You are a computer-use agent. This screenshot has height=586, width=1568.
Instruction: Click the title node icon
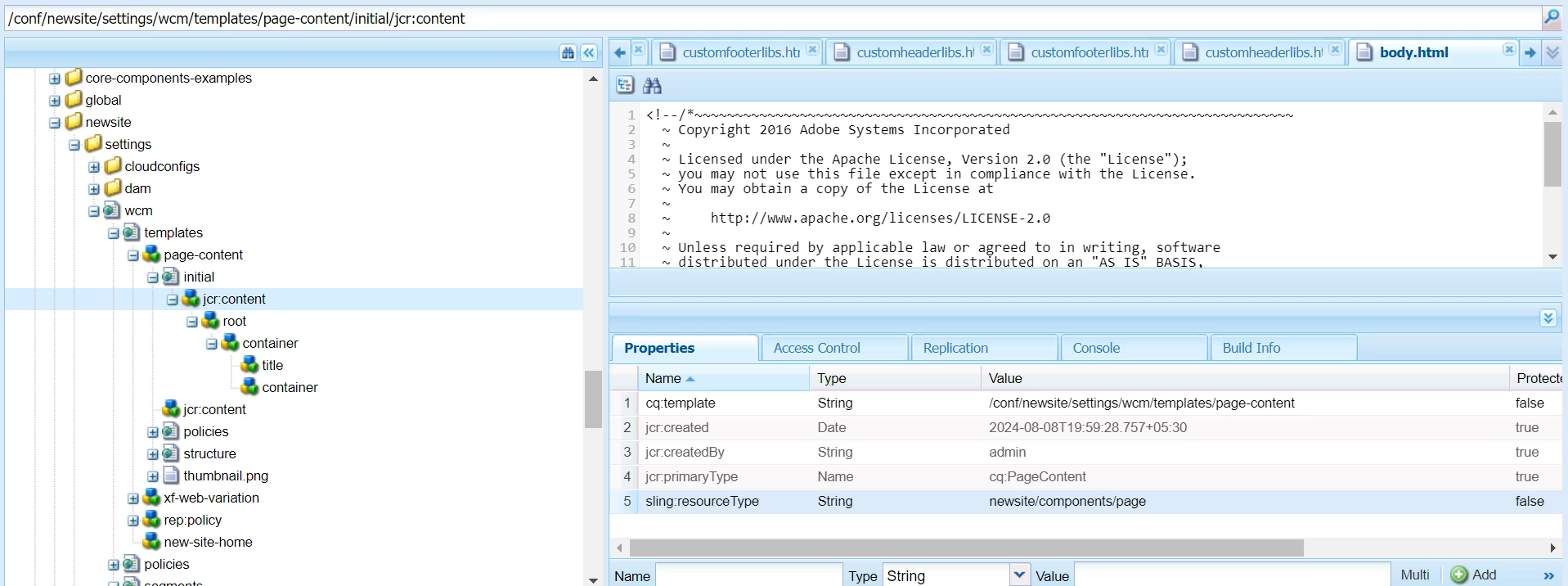[x=249, y=364]
